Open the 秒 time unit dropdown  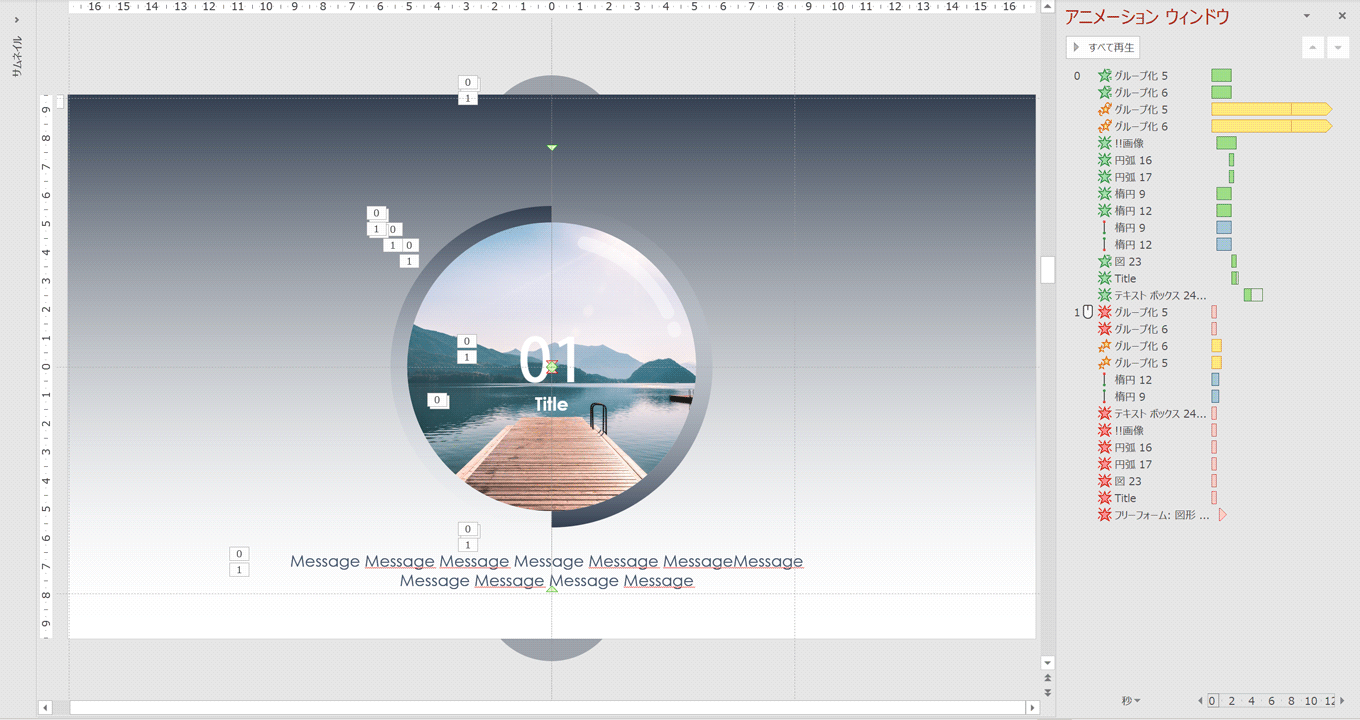tap(1131, 701)
